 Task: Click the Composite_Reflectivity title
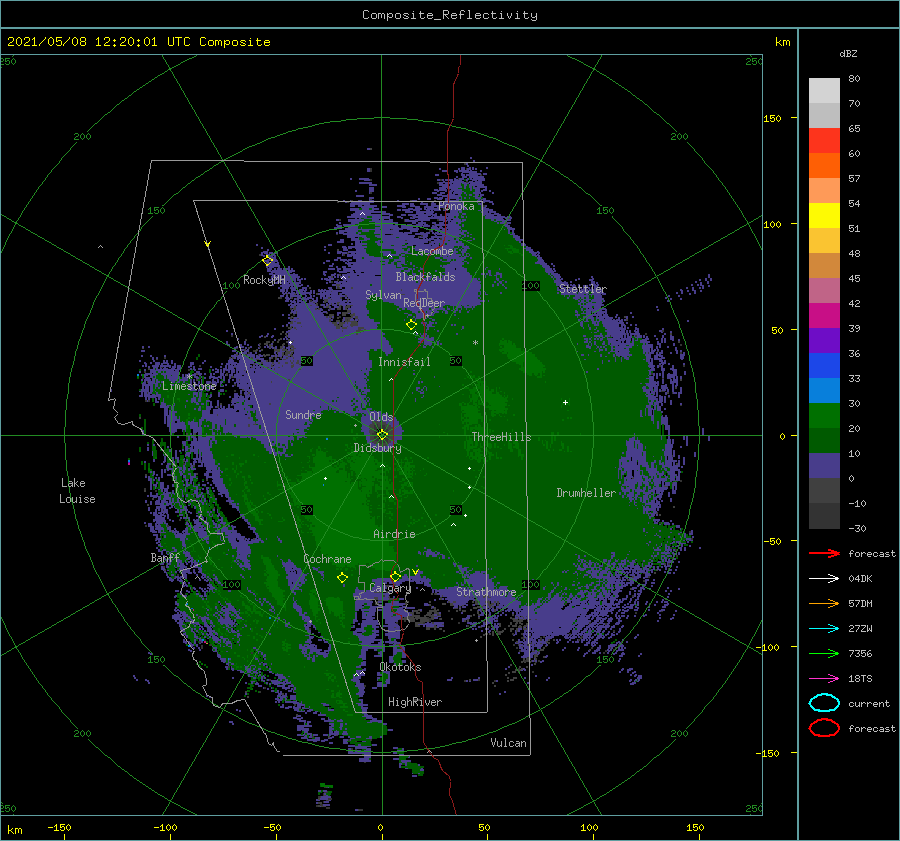coord(450,15)
